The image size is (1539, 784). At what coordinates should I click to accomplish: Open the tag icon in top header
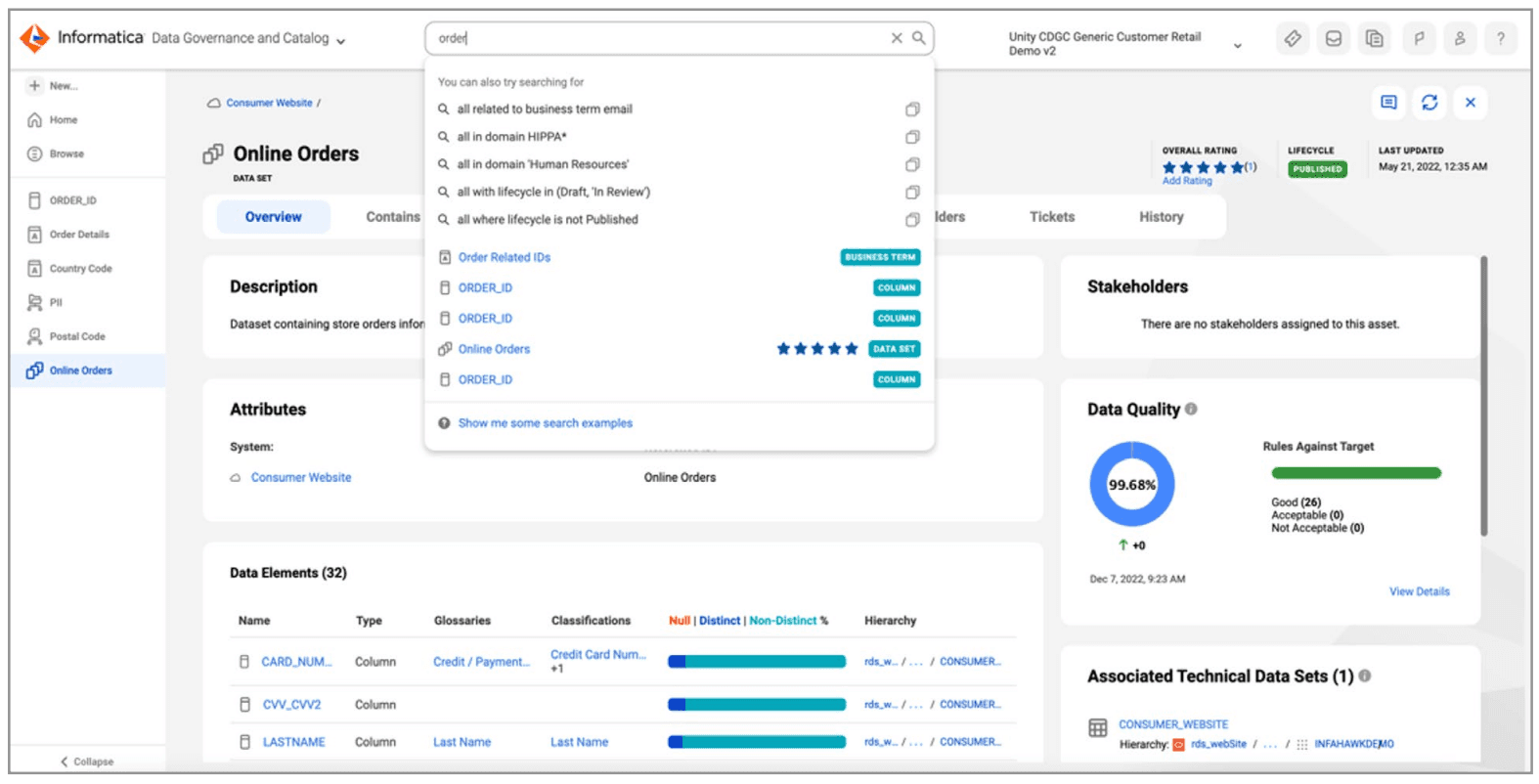click(1293, 39)
